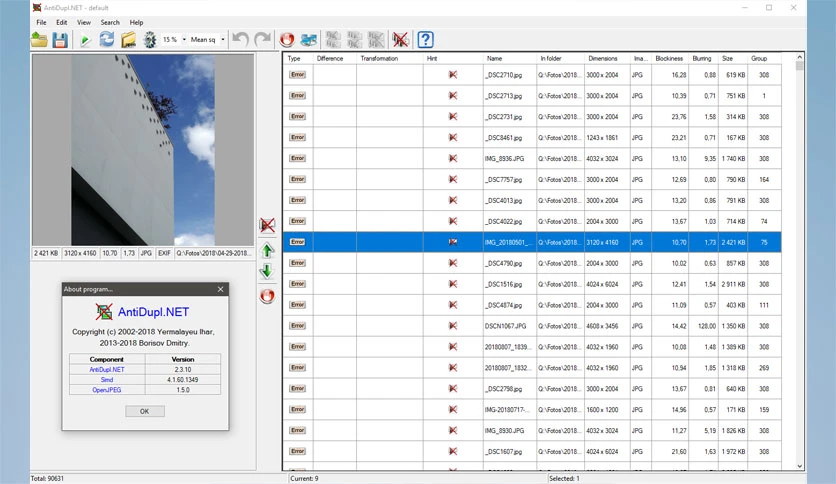Open options gear icon in toolbar

[x=150, y=39]
